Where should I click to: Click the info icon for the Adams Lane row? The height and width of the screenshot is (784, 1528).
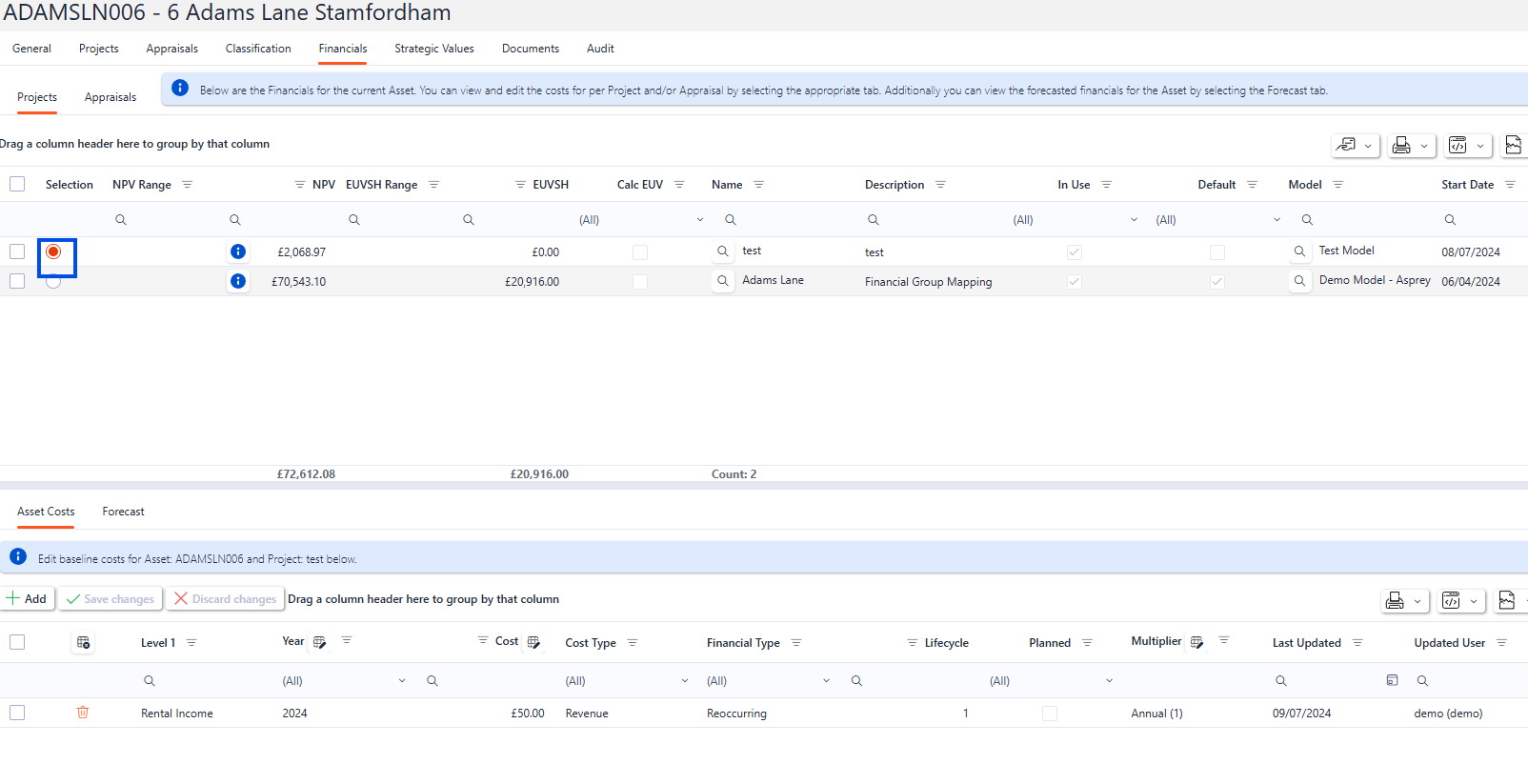click(x=238, y=281)
